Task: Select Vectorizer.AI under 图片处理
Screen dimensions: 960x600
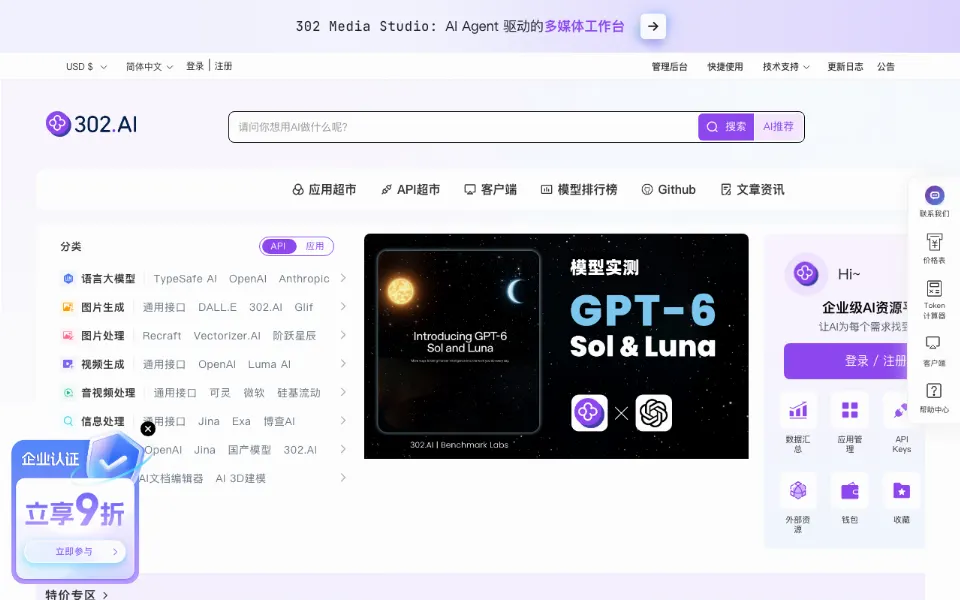Action: pos(227,336)
